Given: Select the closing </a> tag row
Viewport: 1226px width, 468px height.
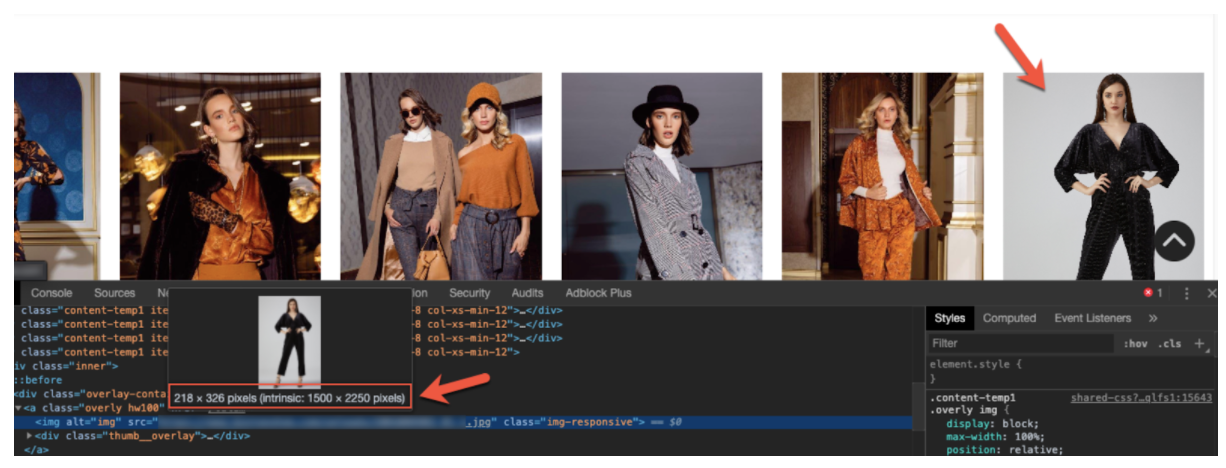Looking at the screenshot, I should (x=36, y=450).
